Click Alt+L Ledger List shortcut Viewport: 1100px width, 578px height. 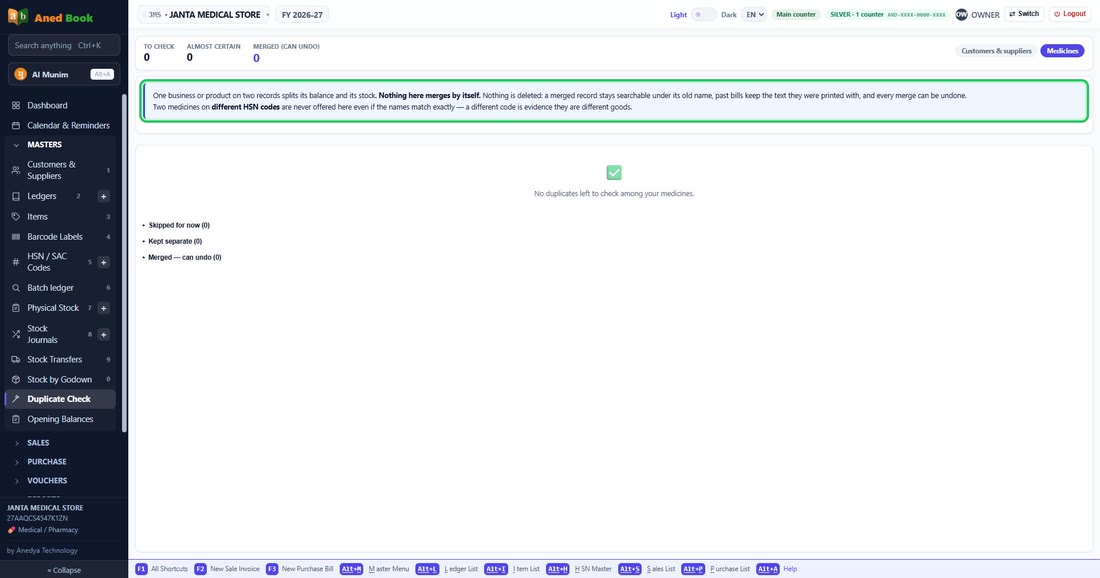pos(447,569)
